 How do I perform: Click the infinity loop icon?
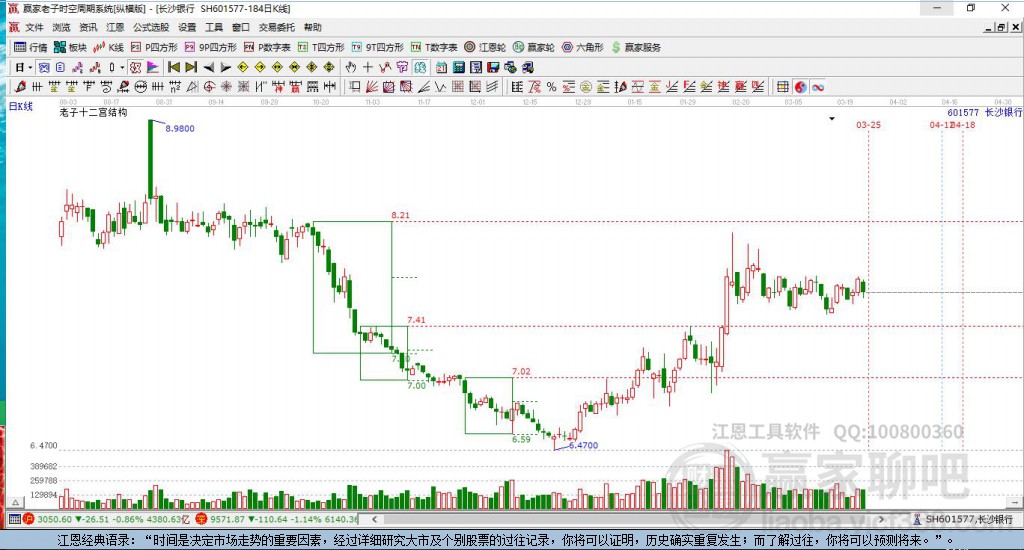(x=818, y=87)
